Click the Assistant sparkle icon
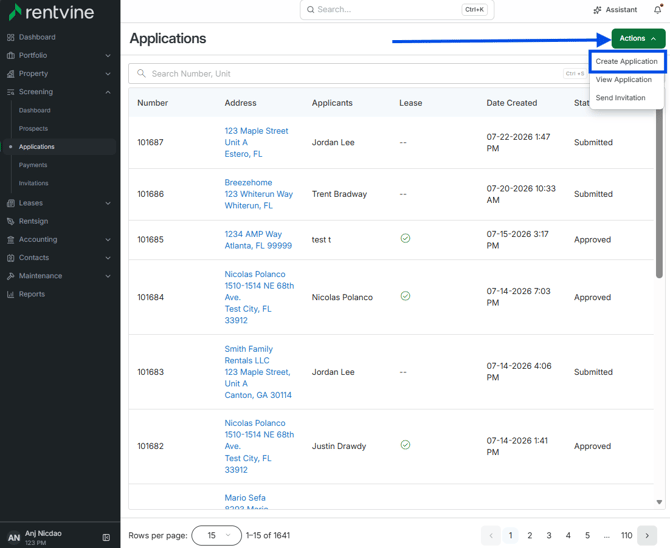Image resolution: width=670 pixels, height=548 pixels. (x=597, y=10)
